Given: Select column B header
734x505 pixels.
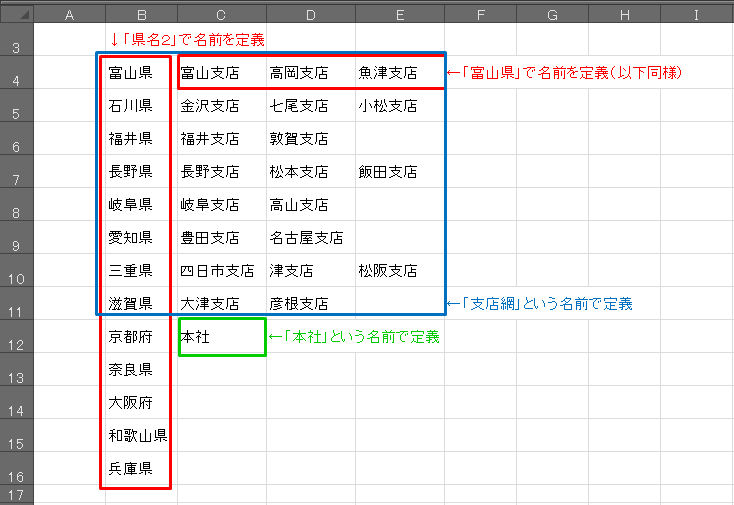Looking at the screenshot, I should 141,15.
